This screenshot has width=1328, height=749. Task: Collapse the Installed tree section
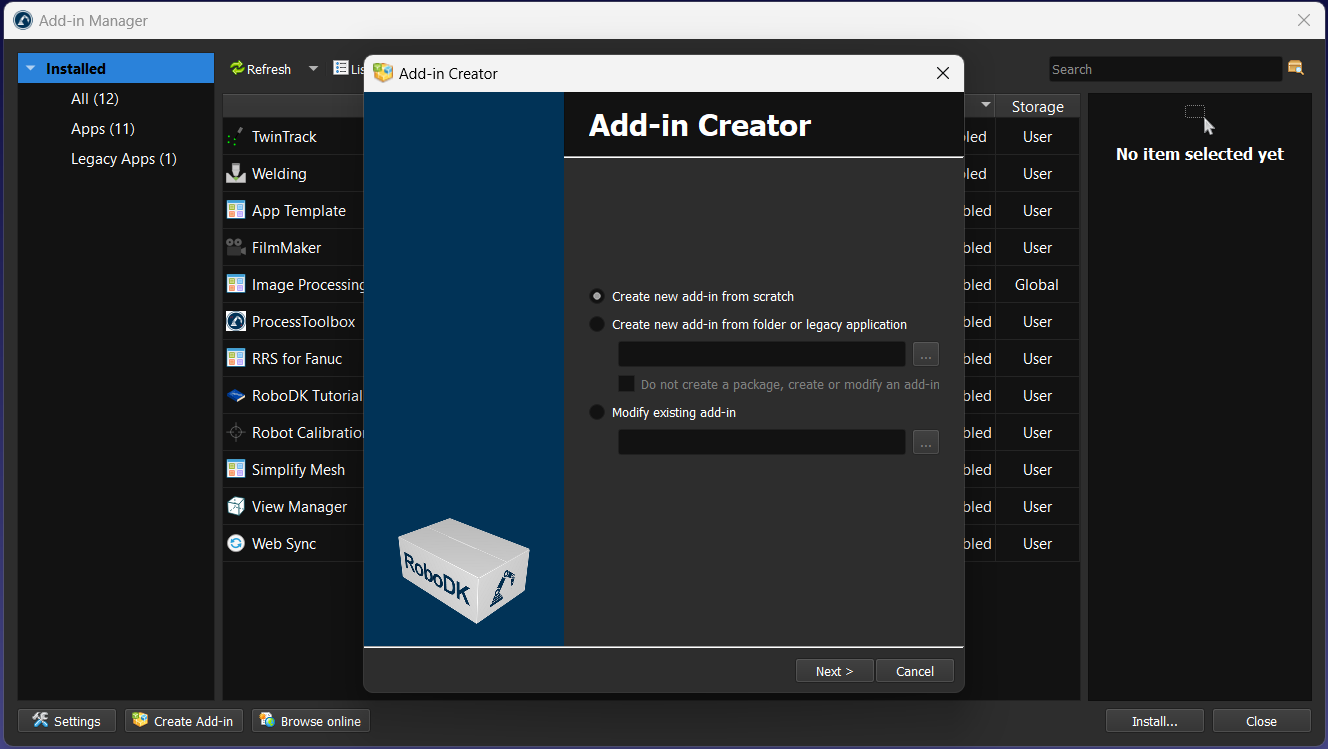[31, 69]
